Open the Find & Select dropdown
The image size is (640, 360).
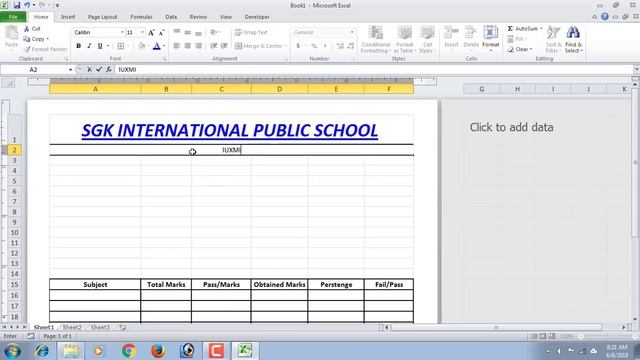tap(573, 40)
